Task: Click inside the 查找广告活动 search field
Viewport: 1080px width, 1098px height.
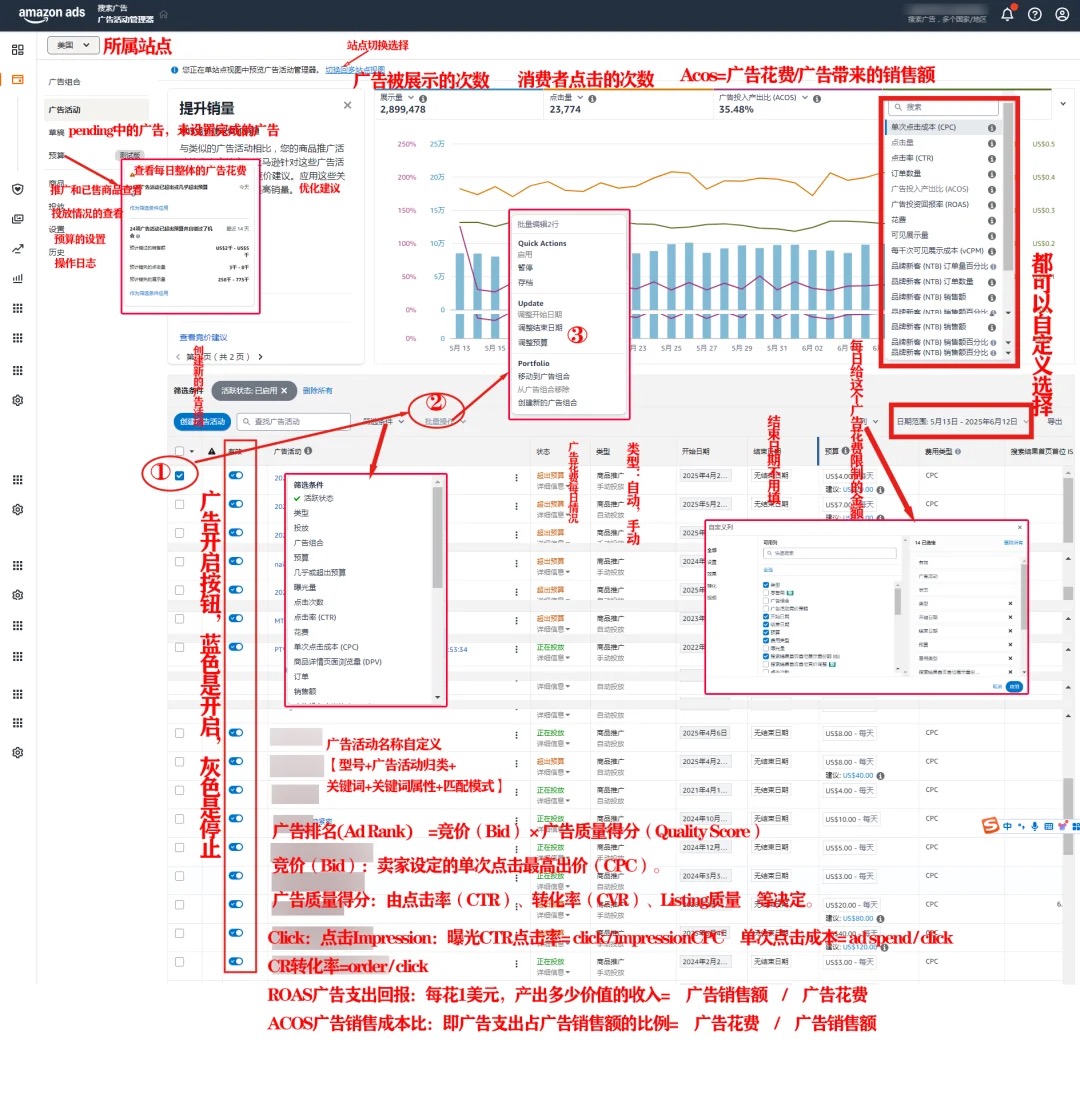Action: point(294,422)
